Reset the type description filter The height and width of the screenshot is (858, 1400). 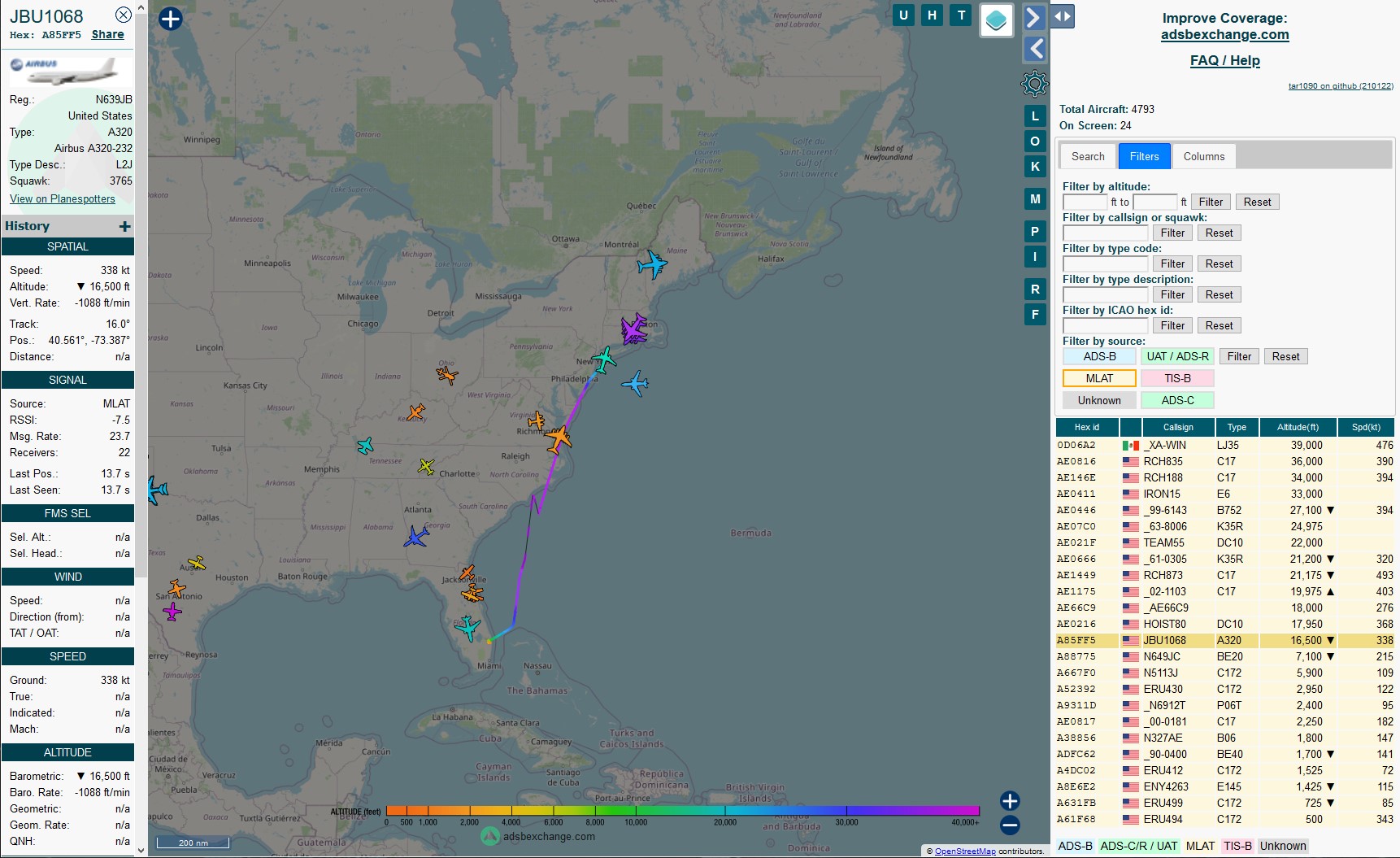pyautogui.click(x=1219, y=294)
